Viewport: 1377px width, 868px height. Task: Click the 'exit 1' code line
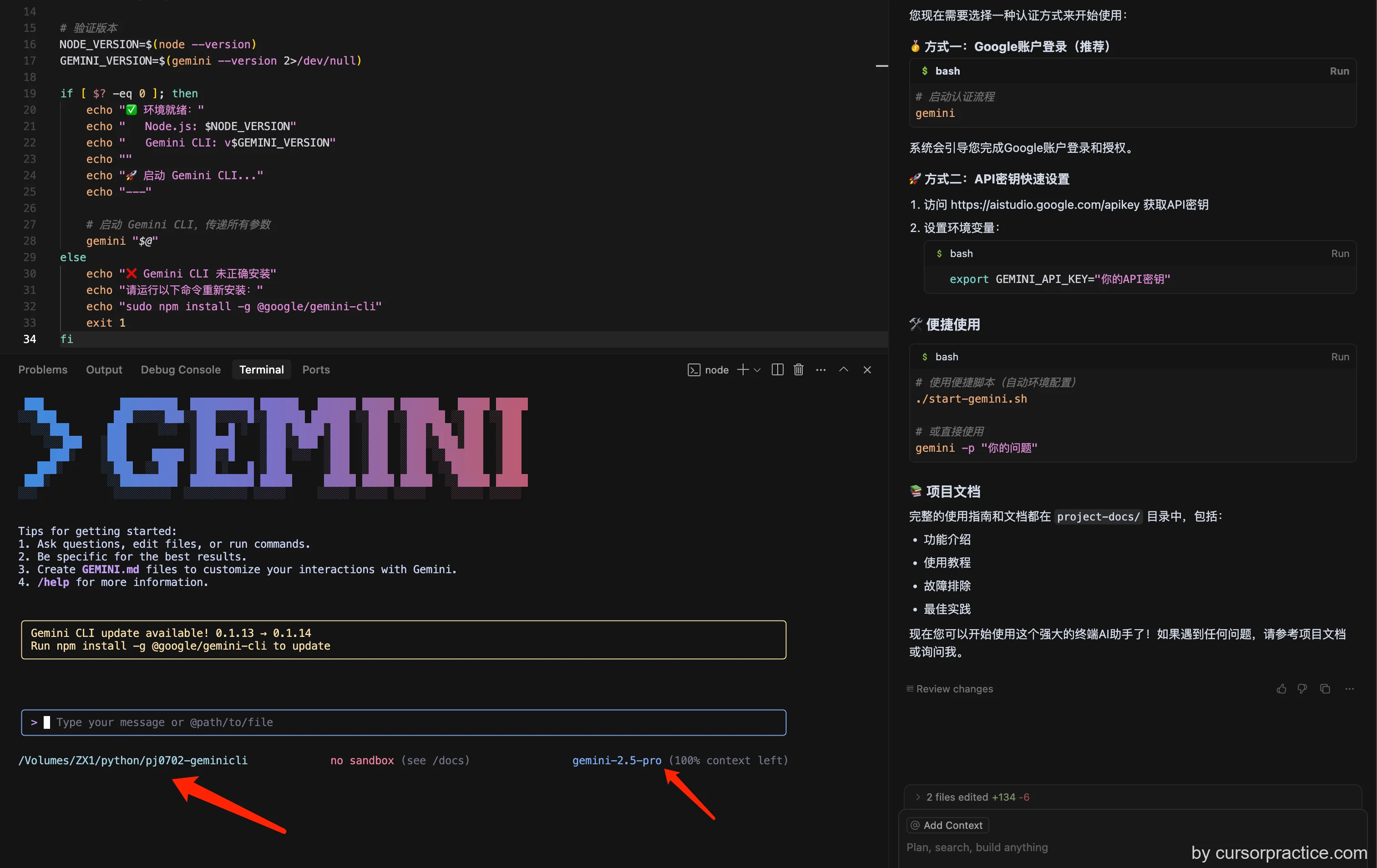point(106,323)
